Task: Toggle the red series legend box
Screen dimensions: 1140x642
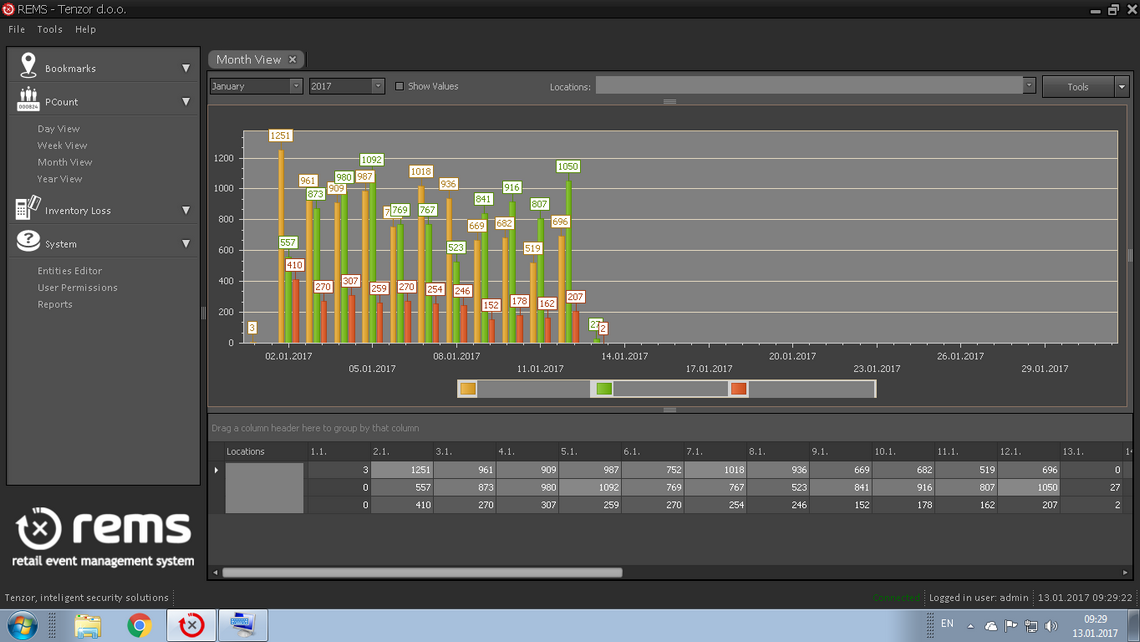Action: (x=739, y=389)
